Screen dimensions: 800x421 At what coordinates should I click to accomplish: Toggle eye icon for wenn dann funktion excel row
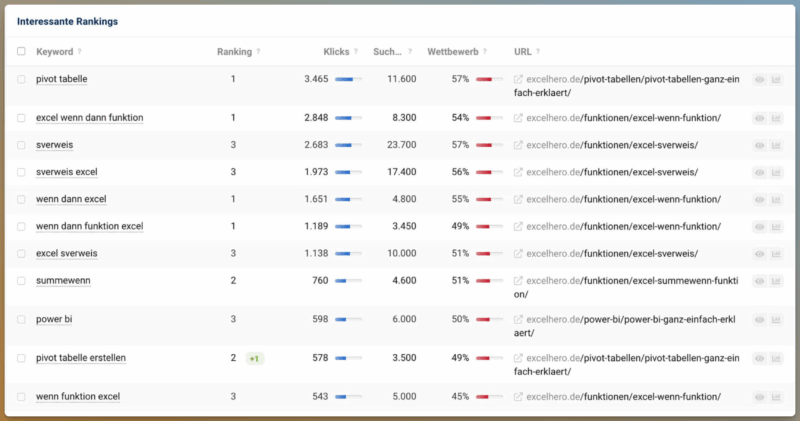[760, 227]
